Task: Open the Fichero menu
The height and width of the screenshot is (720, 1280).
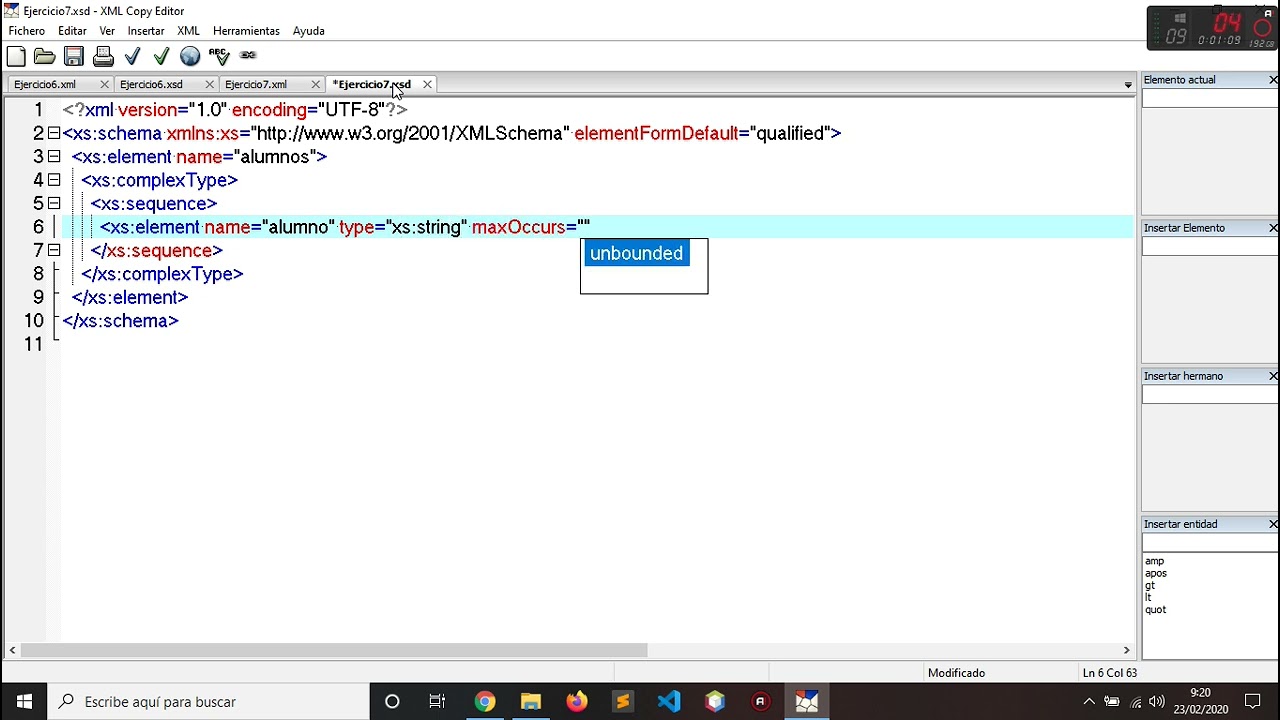Action: click(27, 31)
